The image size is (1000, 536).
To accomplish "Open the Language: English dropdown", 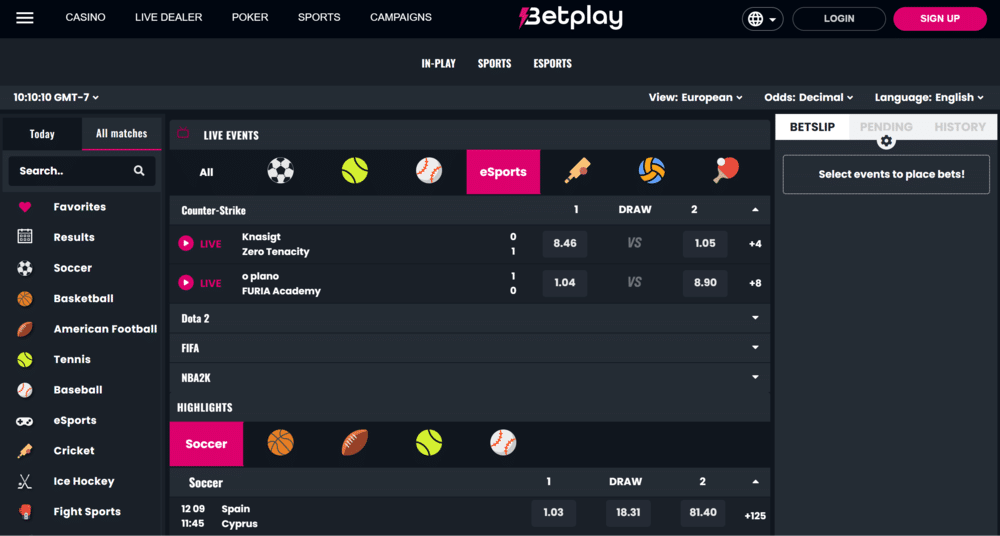I will [929, 98].
